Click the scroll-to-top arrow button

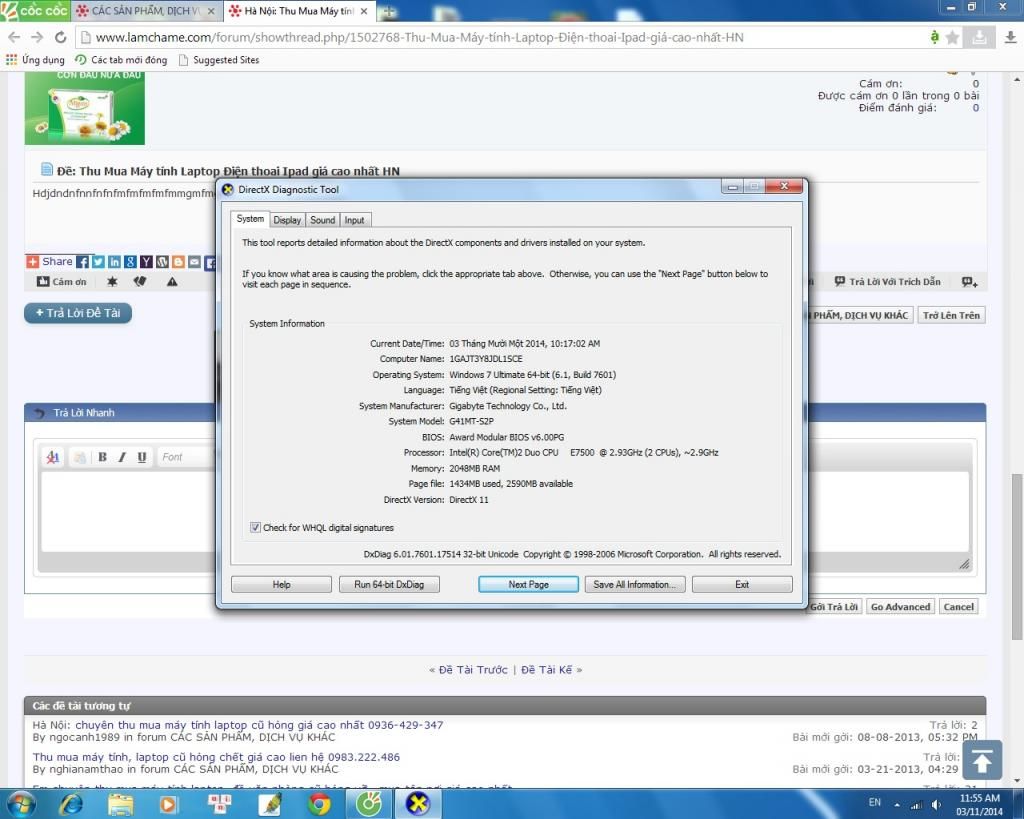981,762
